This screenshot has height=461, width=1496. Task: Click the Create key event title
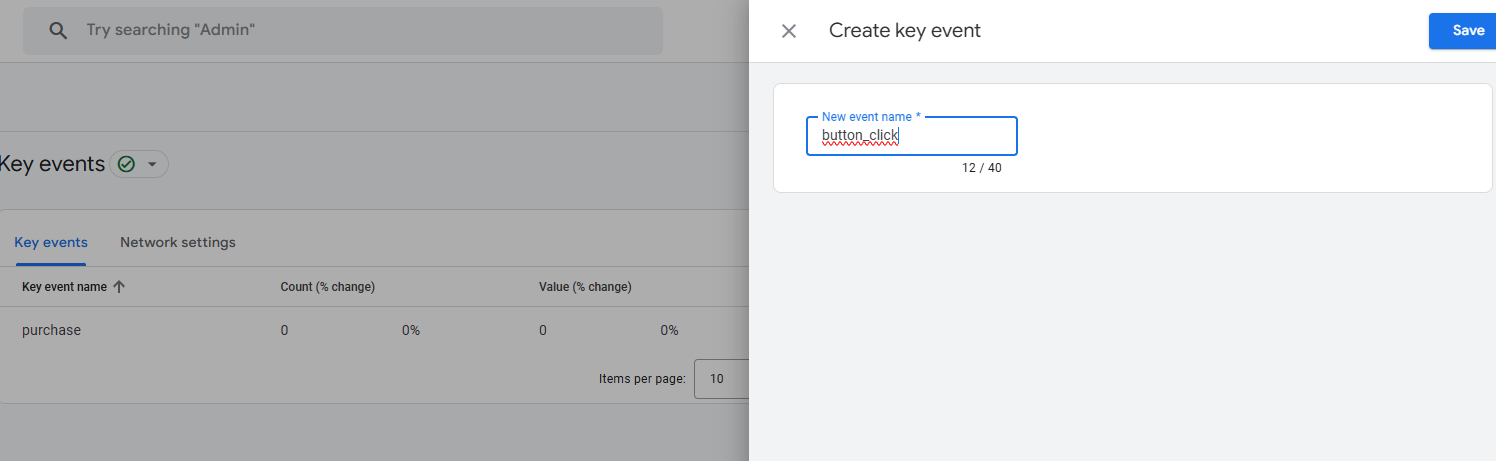(x=905, y=31)
